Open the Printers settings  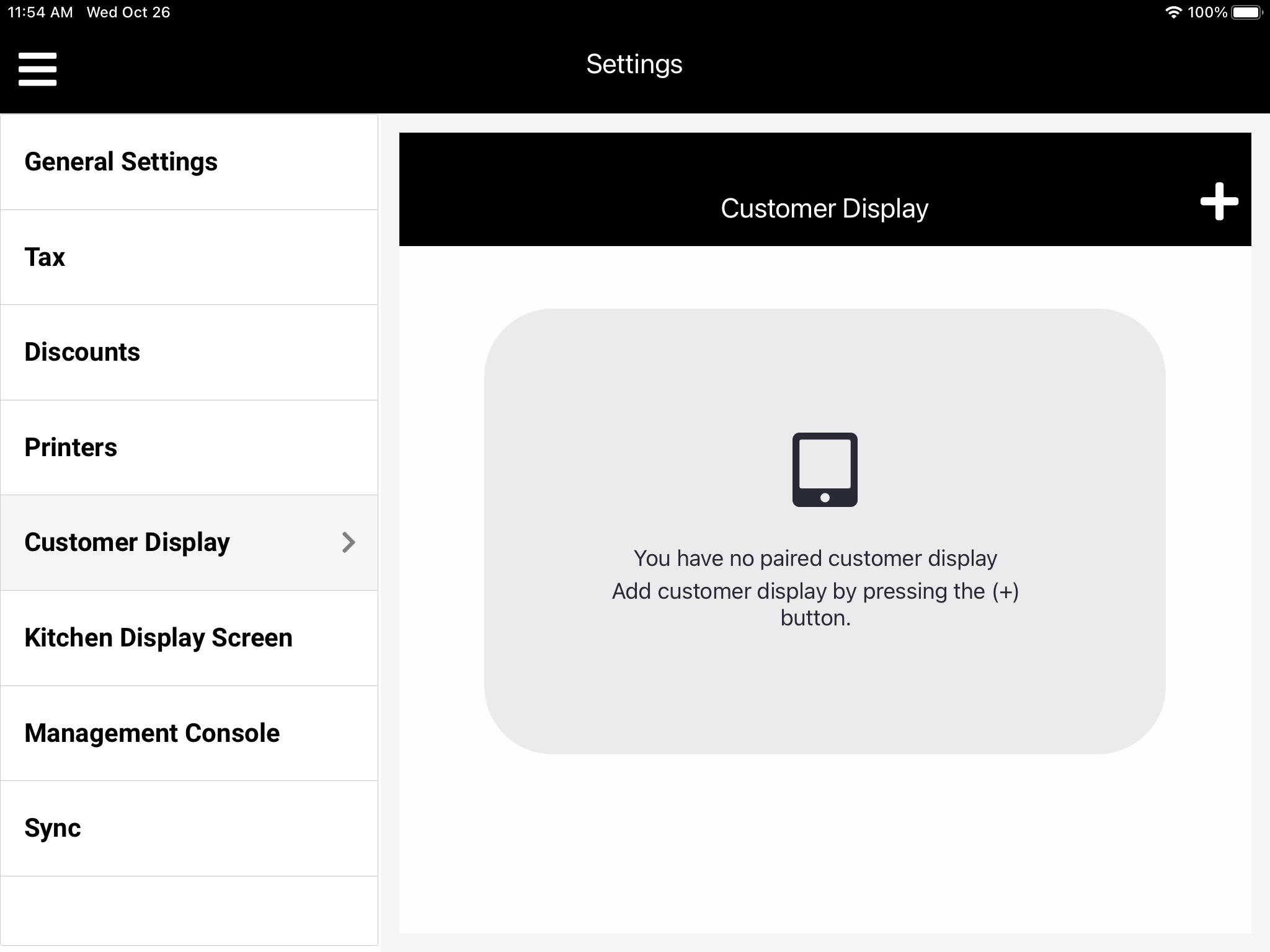tap(71, 447)
